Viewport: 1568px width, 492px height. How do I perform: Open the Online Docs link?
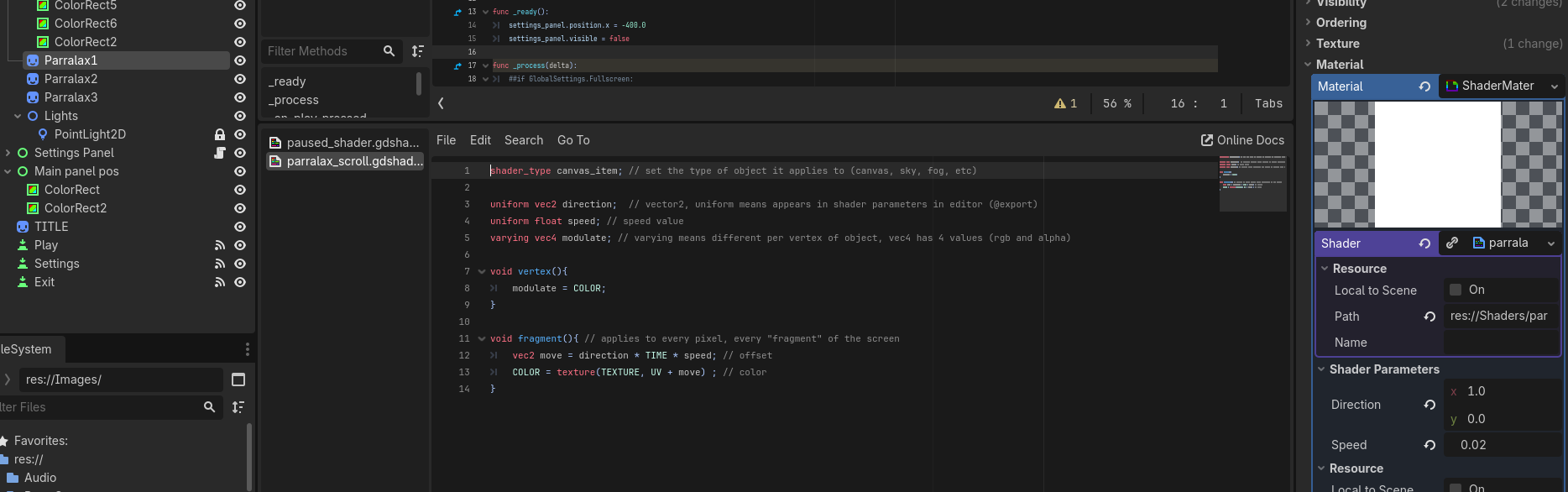1242,140
